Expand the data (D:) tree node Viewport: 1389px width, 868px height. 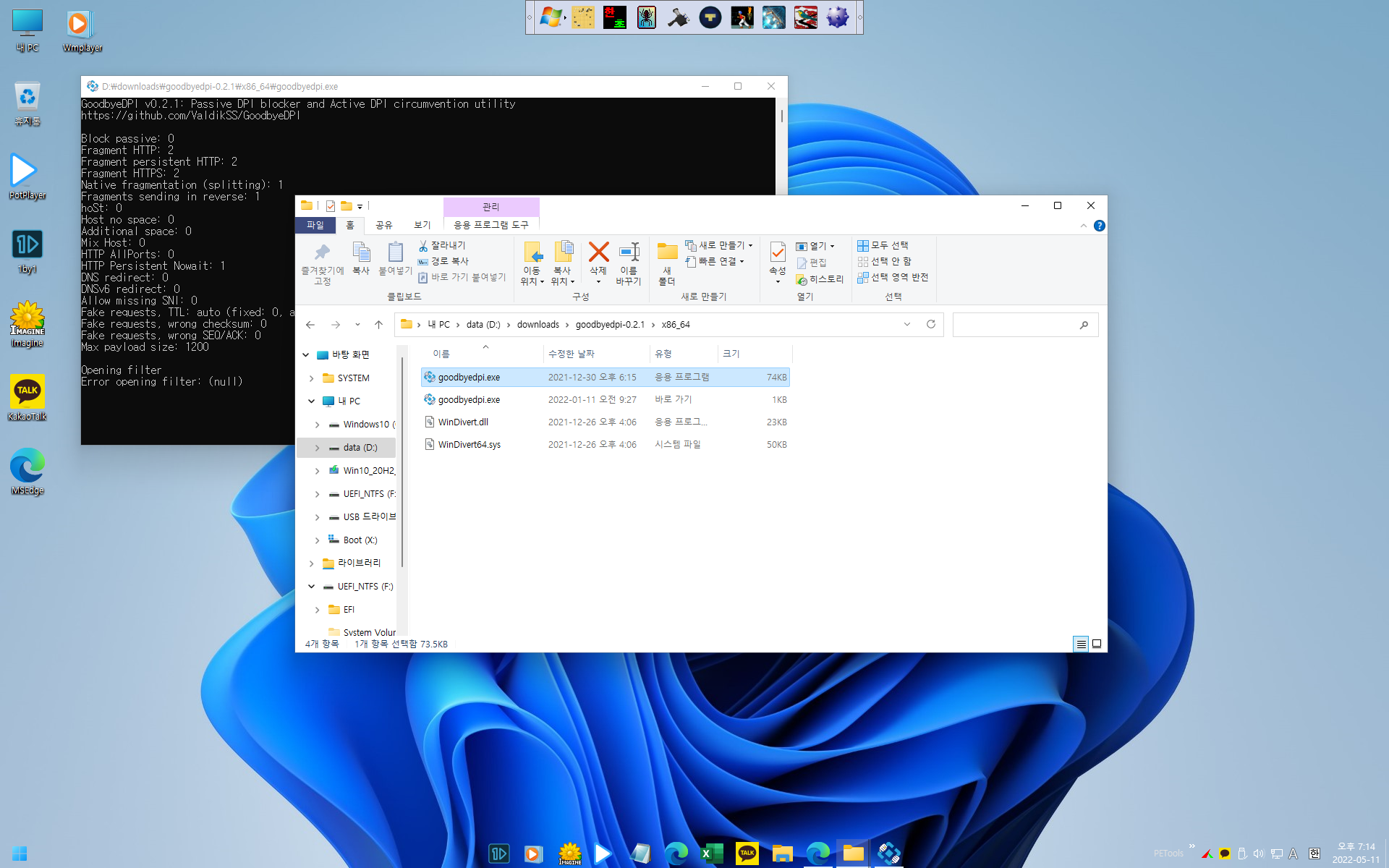coord(317,448)
